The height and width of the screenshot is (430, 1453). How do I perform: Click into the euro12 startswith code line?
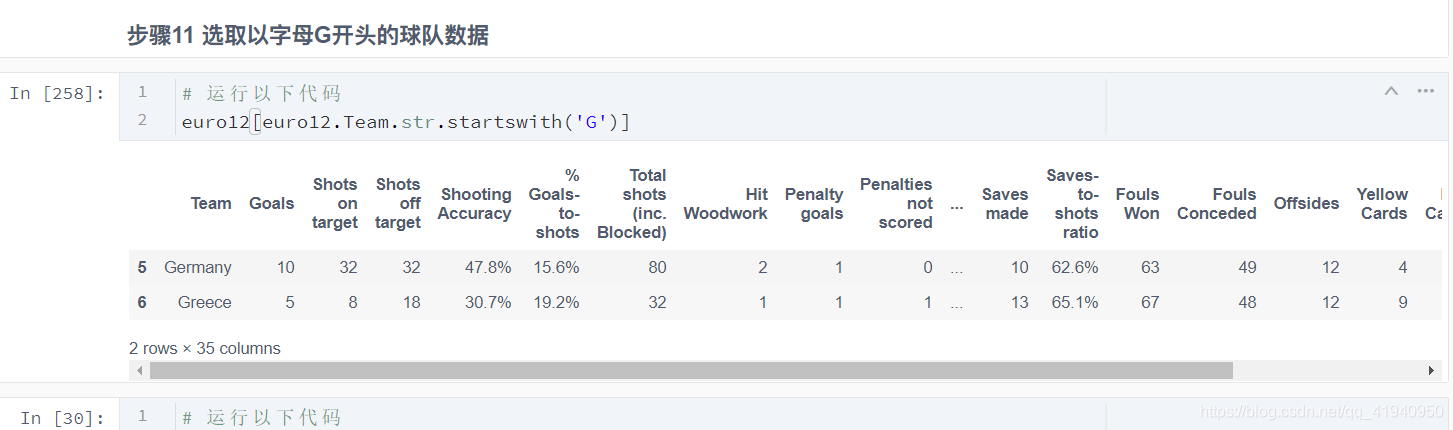pos(406,123)
